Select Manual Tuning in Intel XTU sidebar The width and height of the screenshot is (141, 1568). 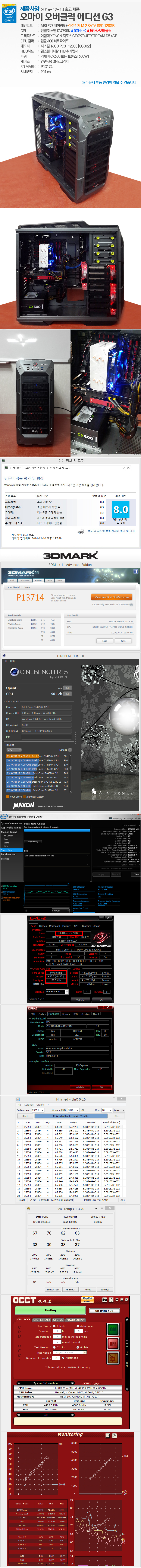click(9, 832)
